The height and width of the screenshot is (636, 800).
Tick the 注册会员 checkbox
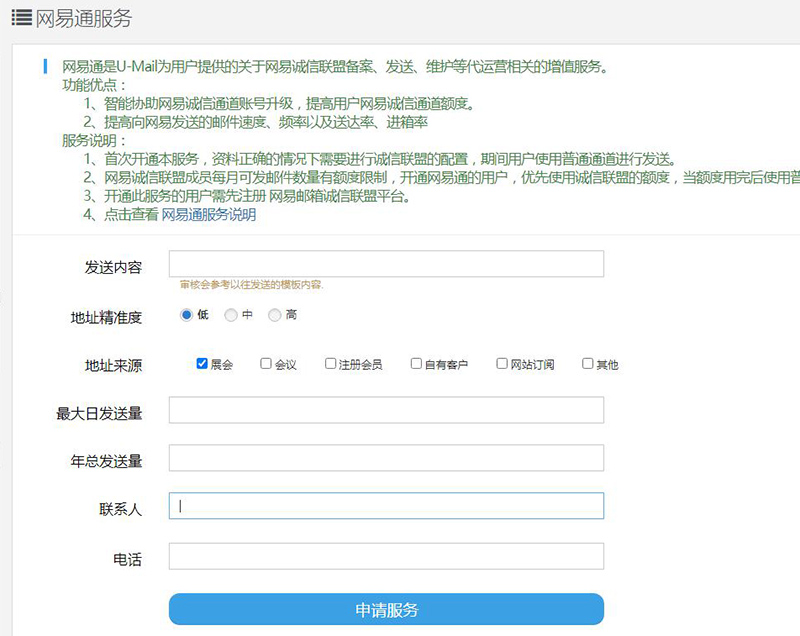331,364
